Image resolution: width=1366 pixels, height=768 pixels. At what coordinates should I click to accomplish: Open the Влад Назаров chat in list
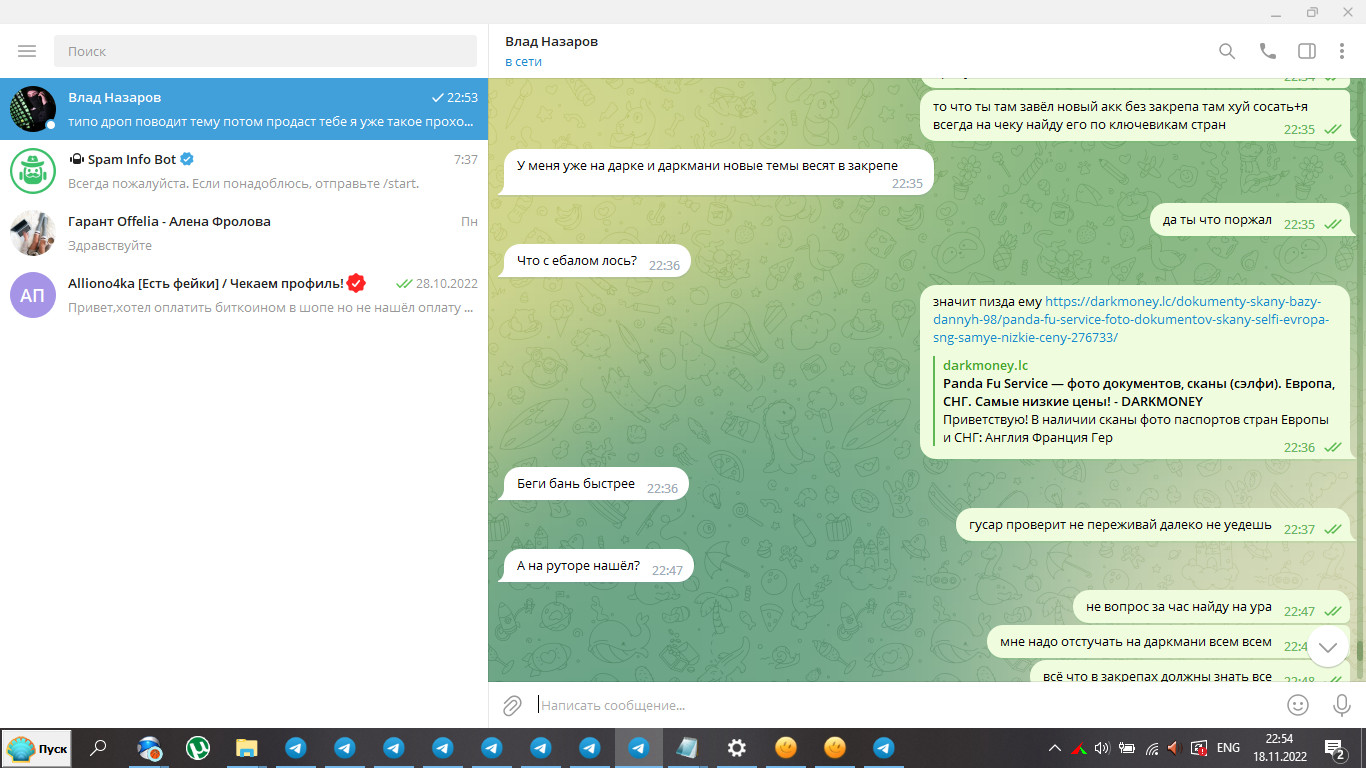tap(244, 109)
